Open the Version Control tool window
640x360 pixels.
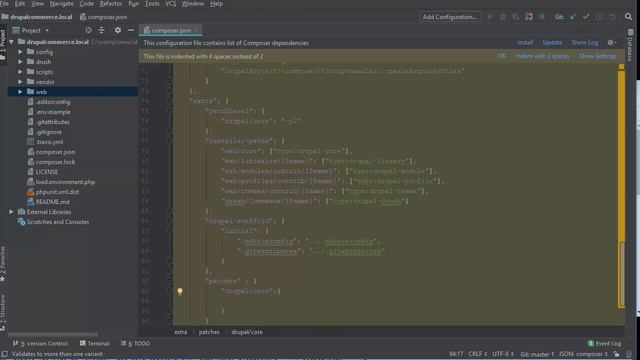(40, 344)
